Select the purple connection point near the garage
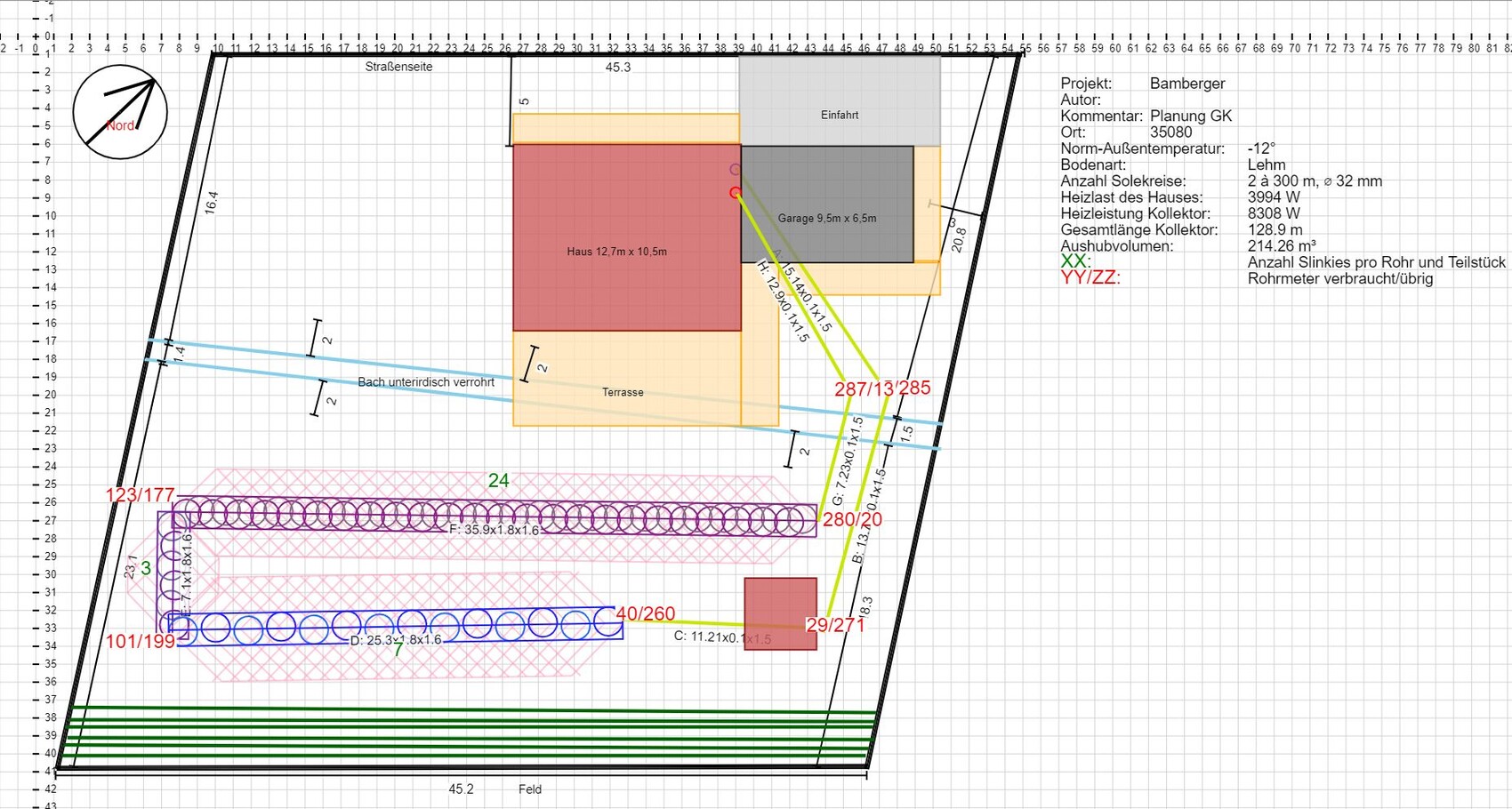 pos(735,170)
